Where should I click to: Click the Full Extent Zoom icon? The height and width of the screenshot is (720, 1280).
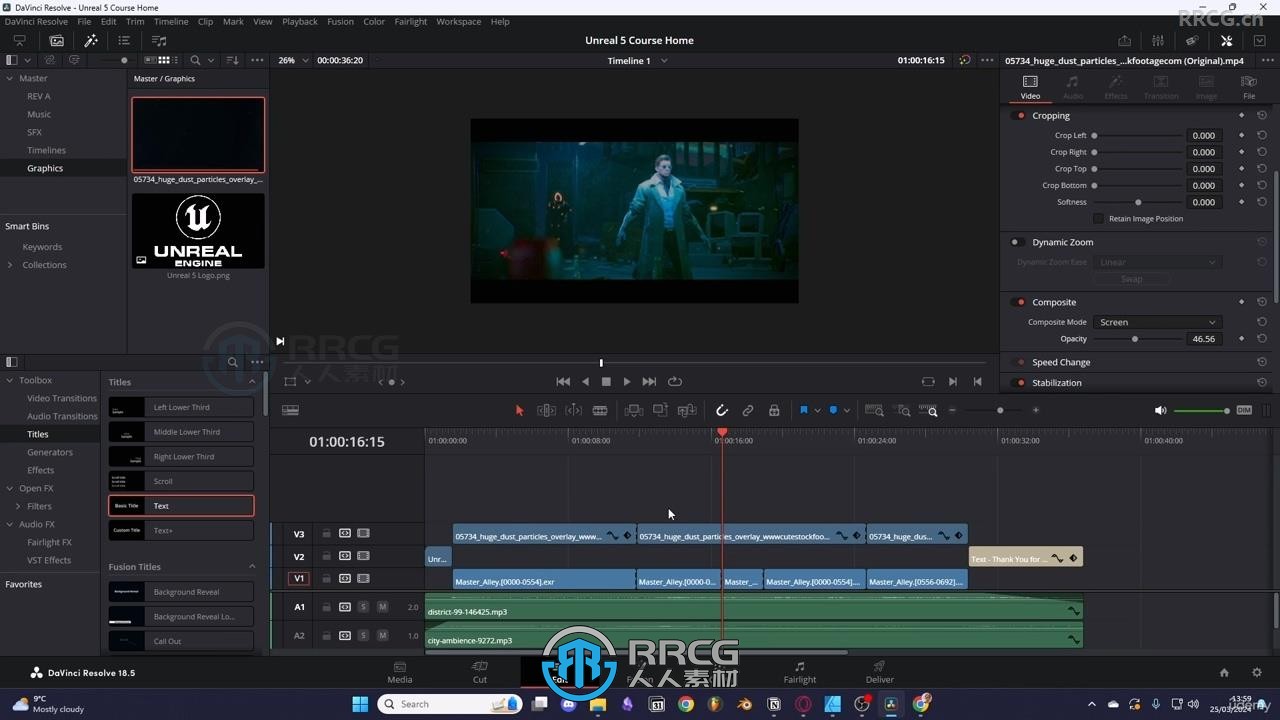(x=874, y=410)
